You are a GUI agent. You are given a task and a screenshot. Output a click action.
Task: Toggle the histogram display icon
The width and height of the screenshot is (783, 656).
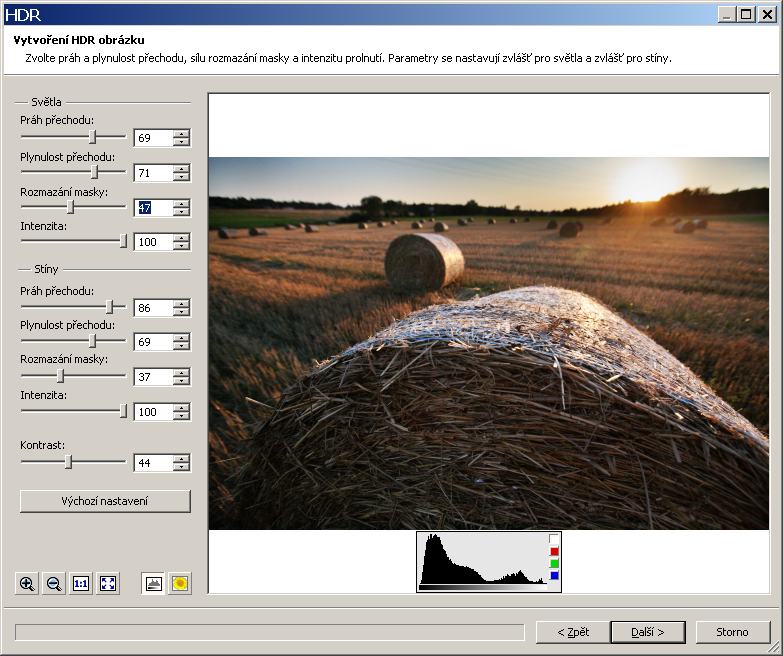point(153,584)
